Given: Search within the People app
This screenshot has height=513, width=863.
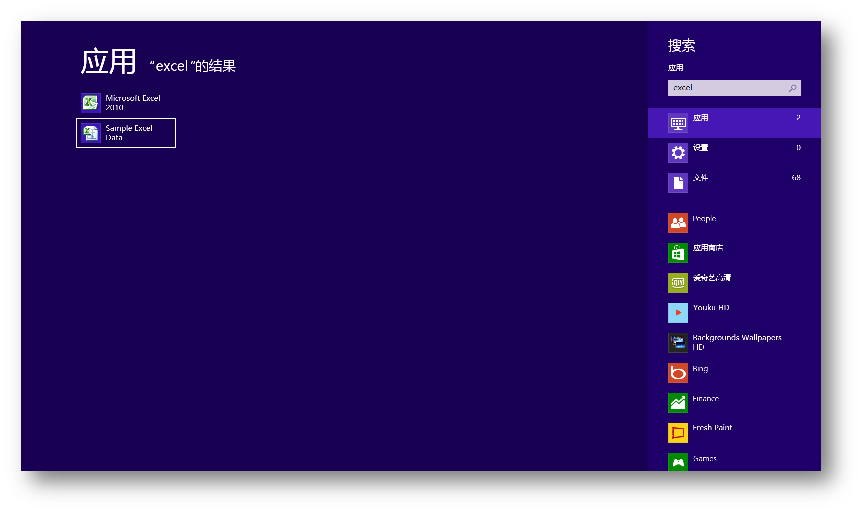Looking at the screenshot, I should tap(734, 223).
